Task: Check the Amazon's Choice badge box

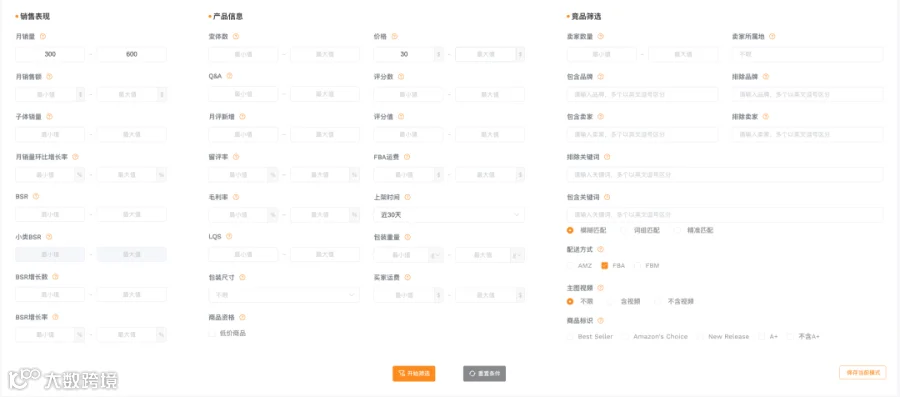Action: [626, 337]
